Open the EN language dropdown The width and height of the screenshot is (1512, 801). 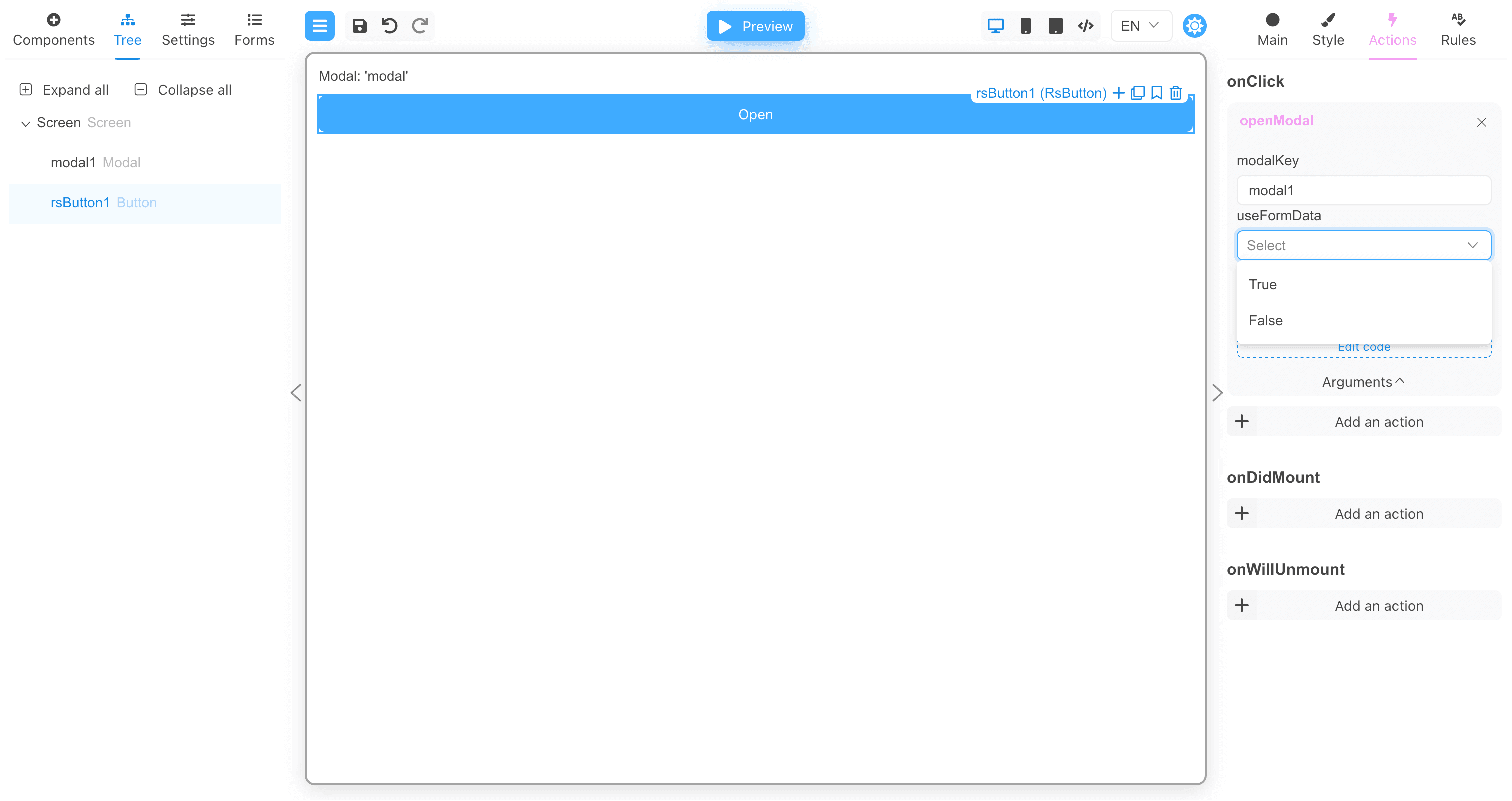click(1139, 26)
